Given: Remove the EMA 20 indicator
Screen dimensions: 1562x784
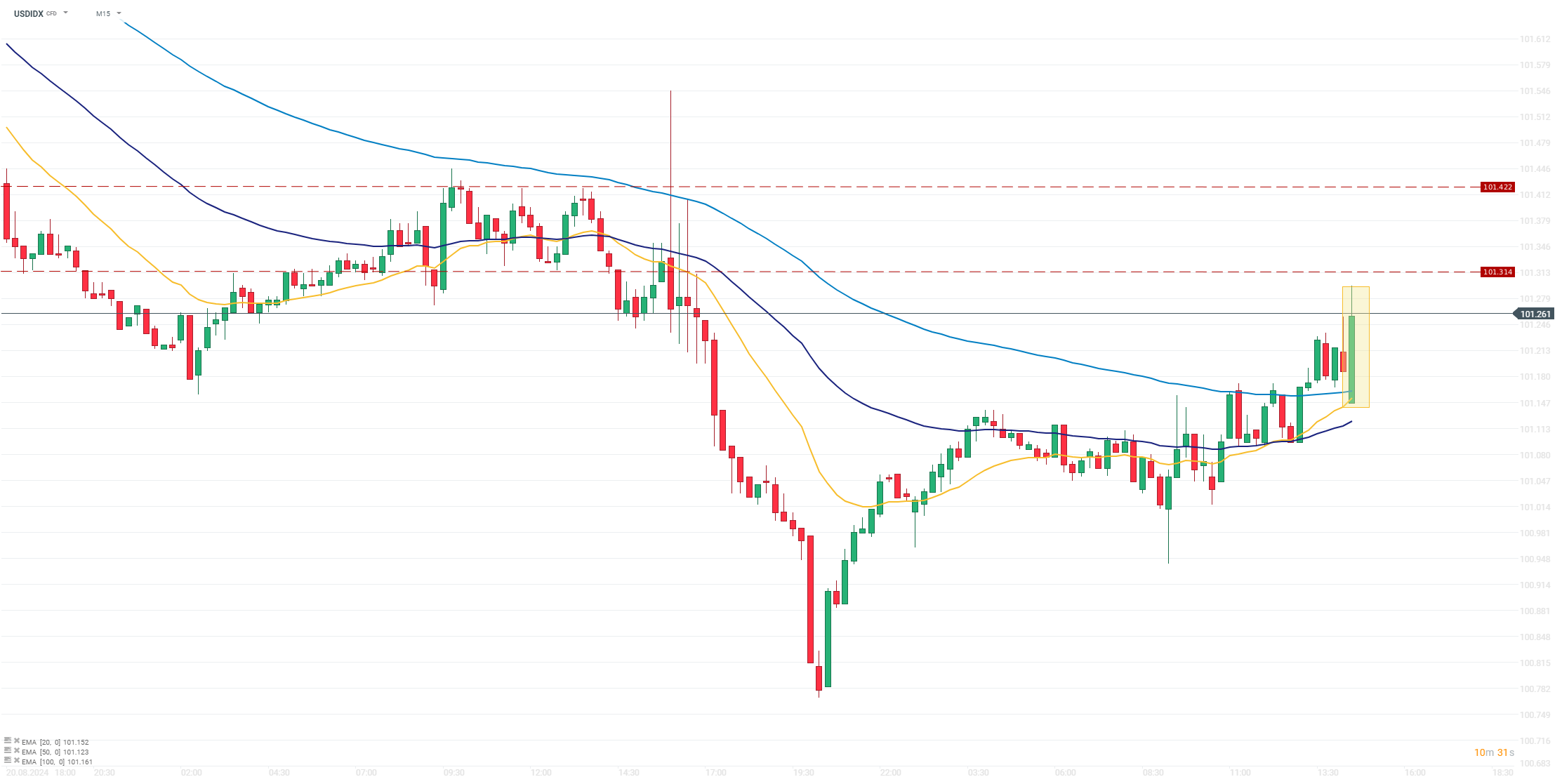Looking at the screenshot, I should [17, 742].
